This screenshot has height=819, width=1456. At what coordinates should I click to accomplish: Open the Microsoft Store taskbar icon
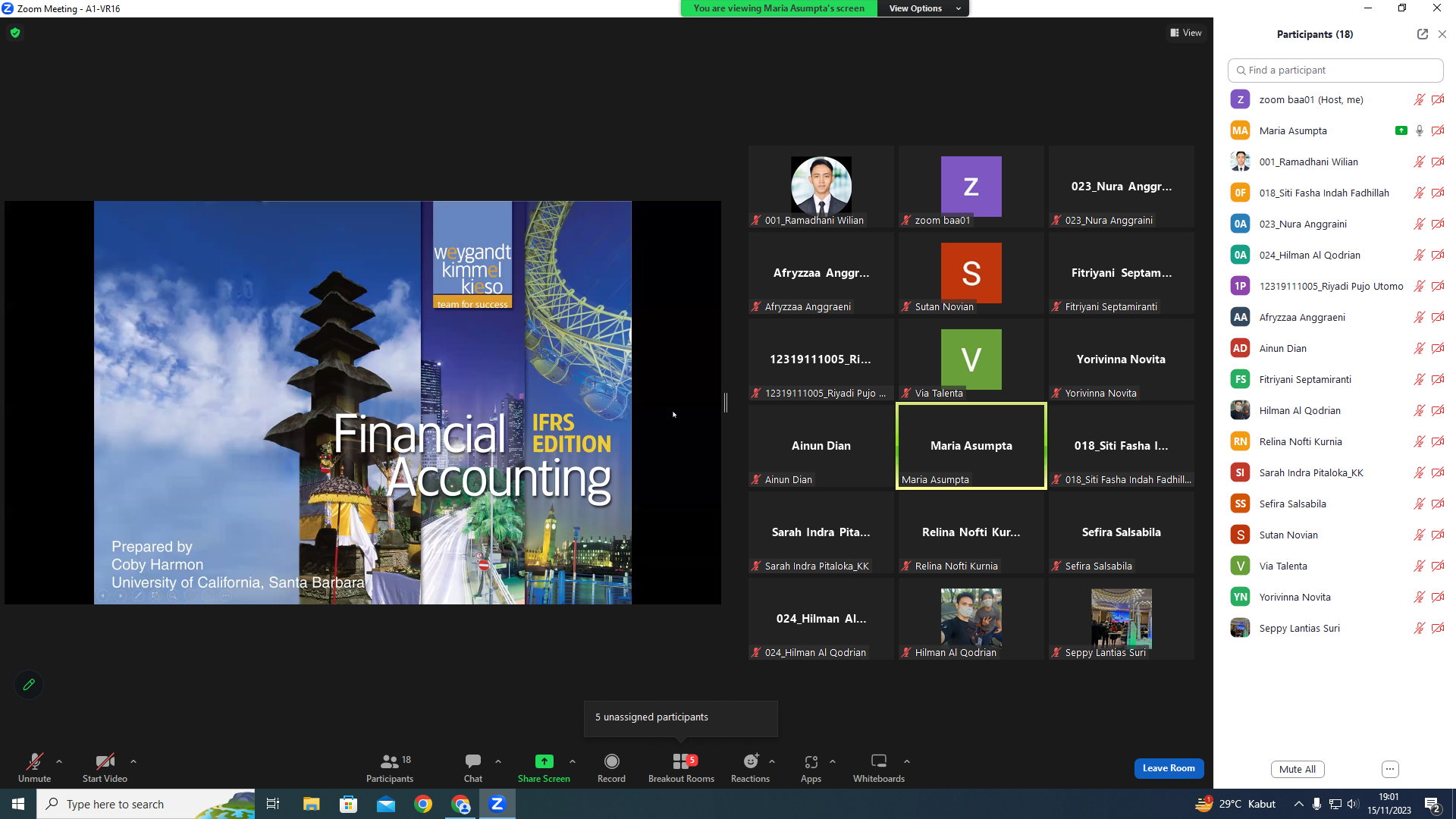348,804
